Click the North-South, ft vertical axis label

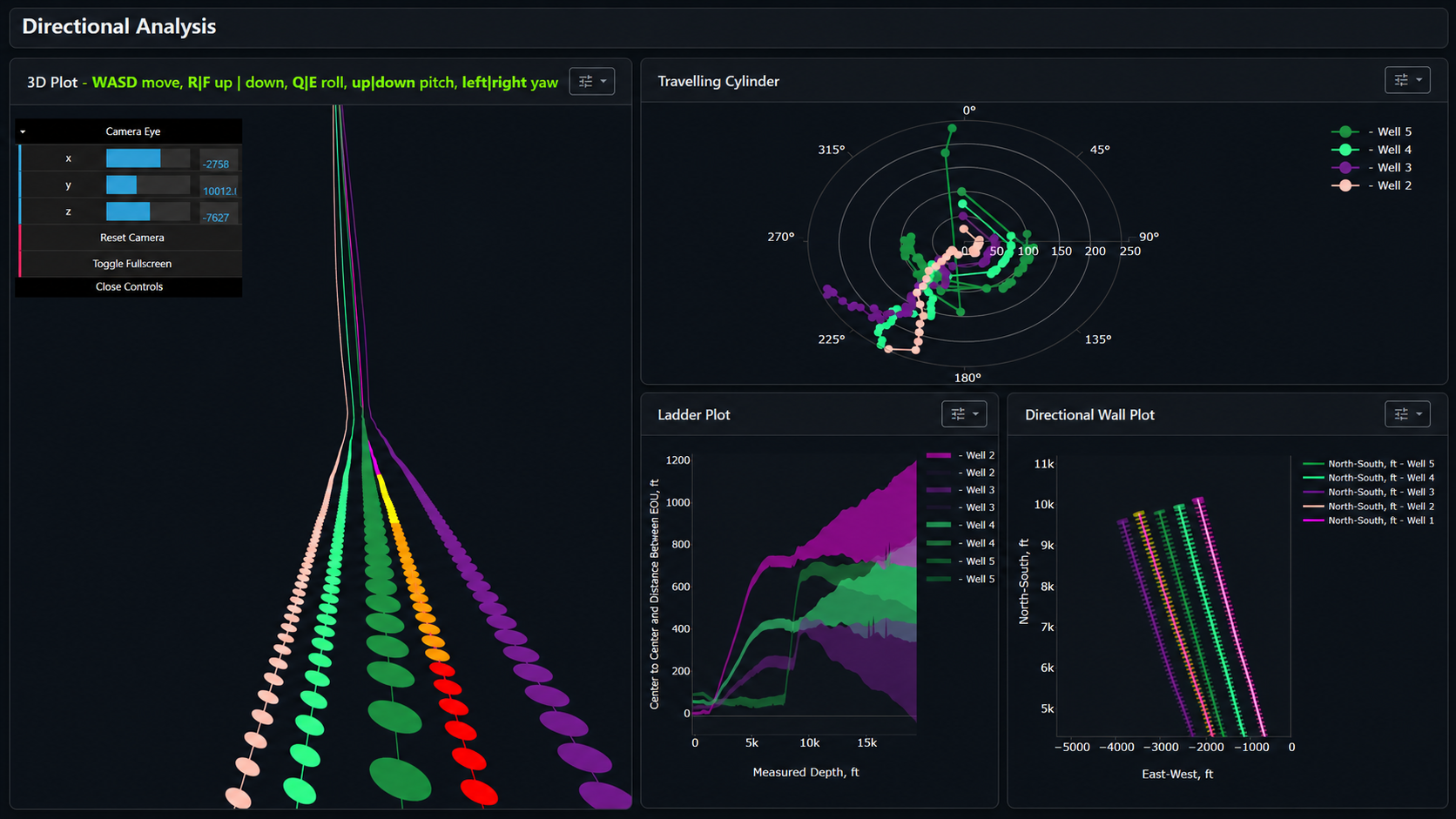[x=1024, y=581]
